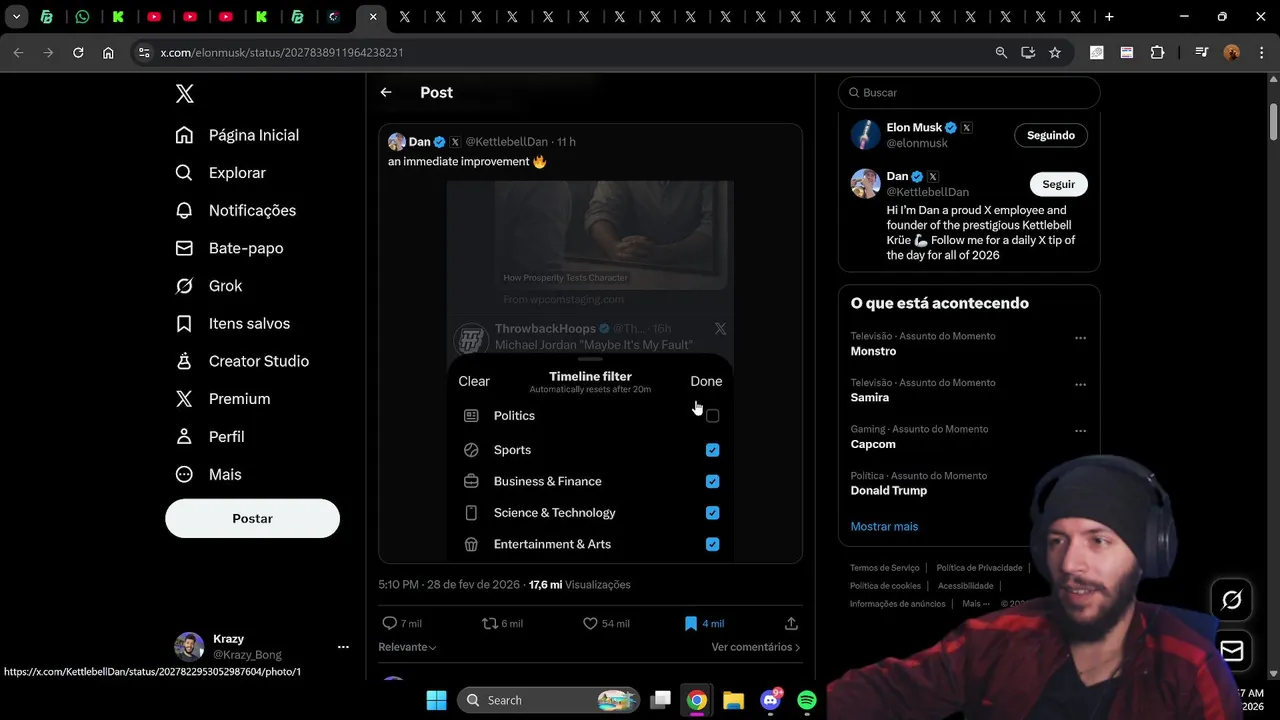1280x720 pixels.
Task: Toggle the Sports checkbox
Action: tap(712, 450)
